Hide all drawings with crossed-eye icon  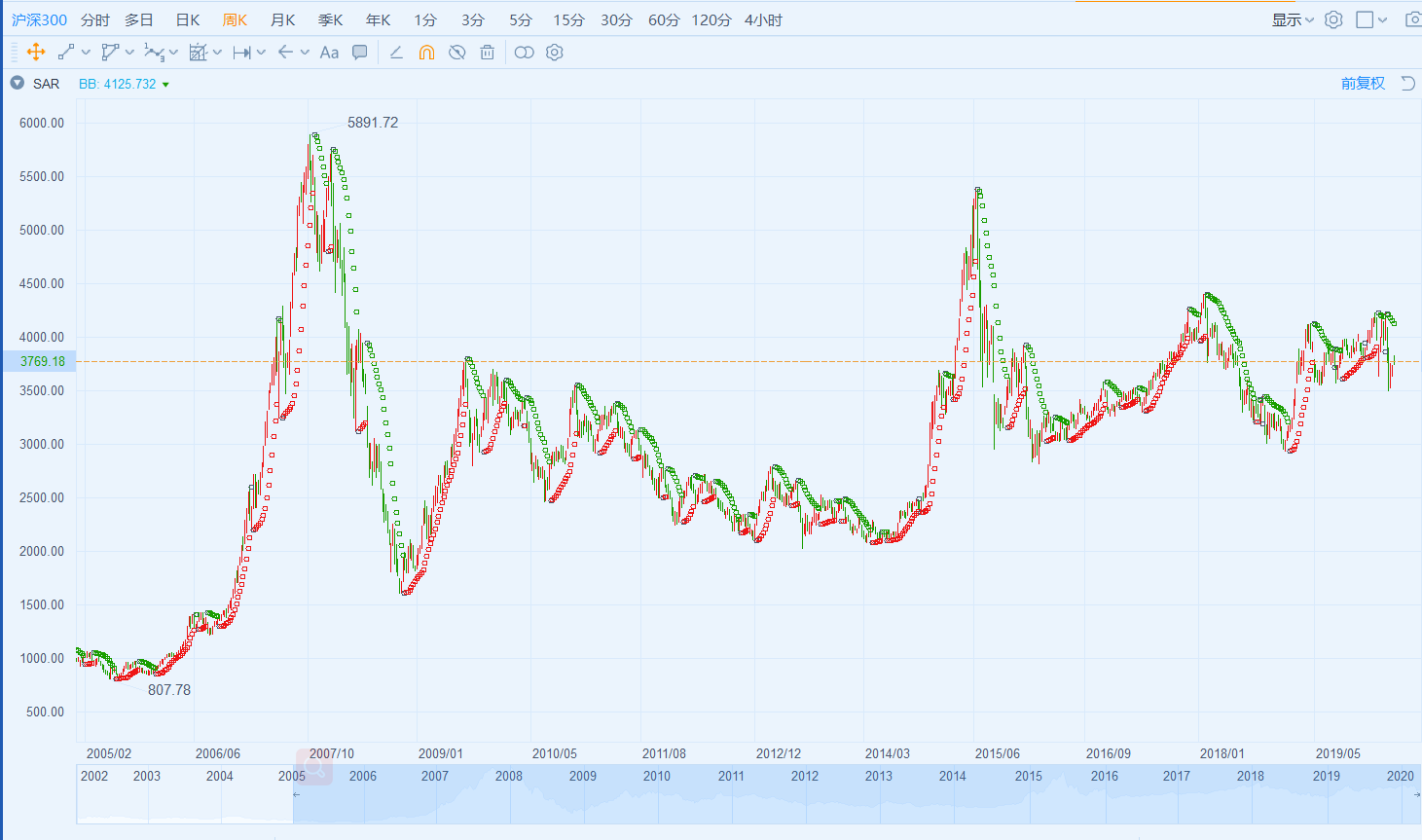tap(456, 53)
